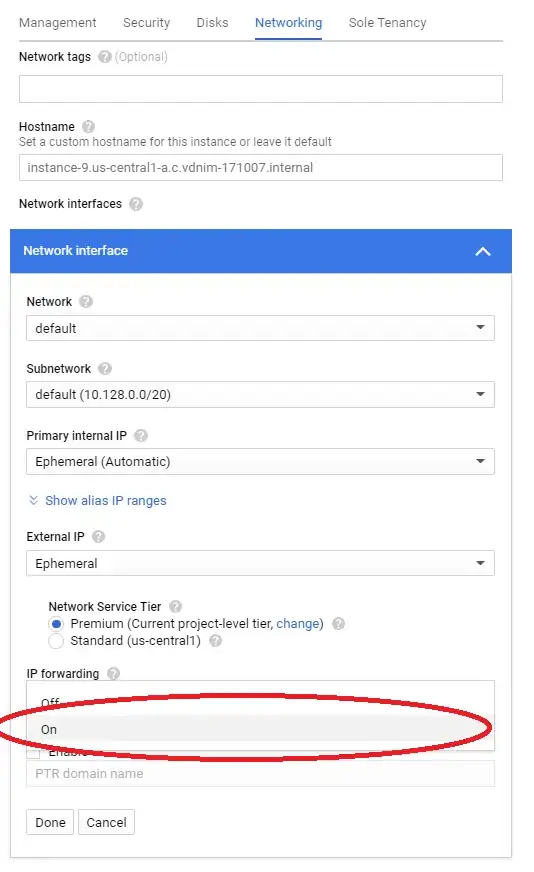Image resolution: width=534 pixels, height=872 pixels.
Task: Choose On in IP forwarding list
Action: [x=260, y=729]
